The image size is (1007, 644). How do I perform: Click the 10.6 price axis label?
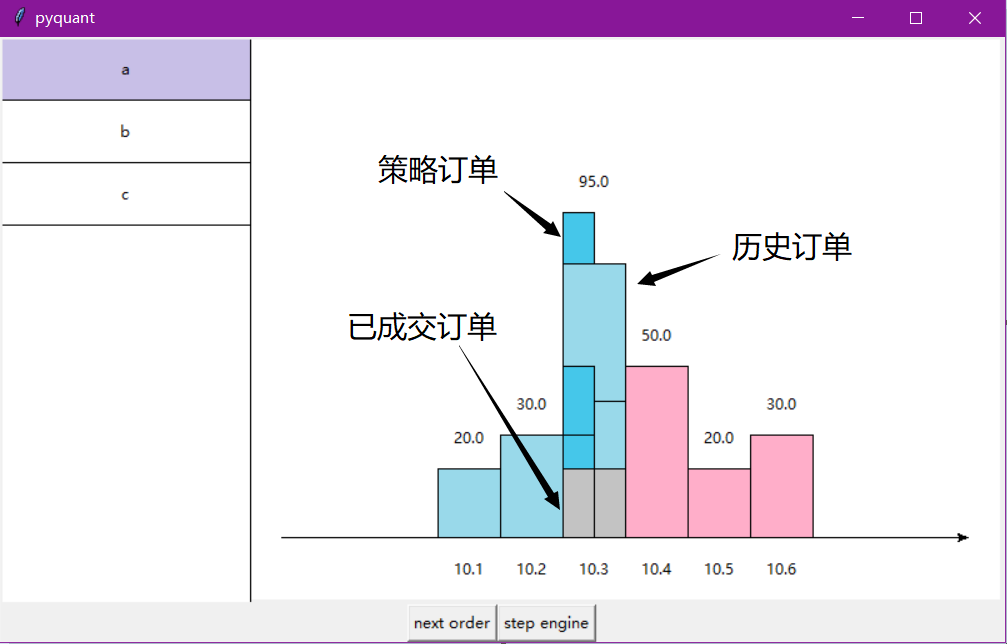point(781,569)
